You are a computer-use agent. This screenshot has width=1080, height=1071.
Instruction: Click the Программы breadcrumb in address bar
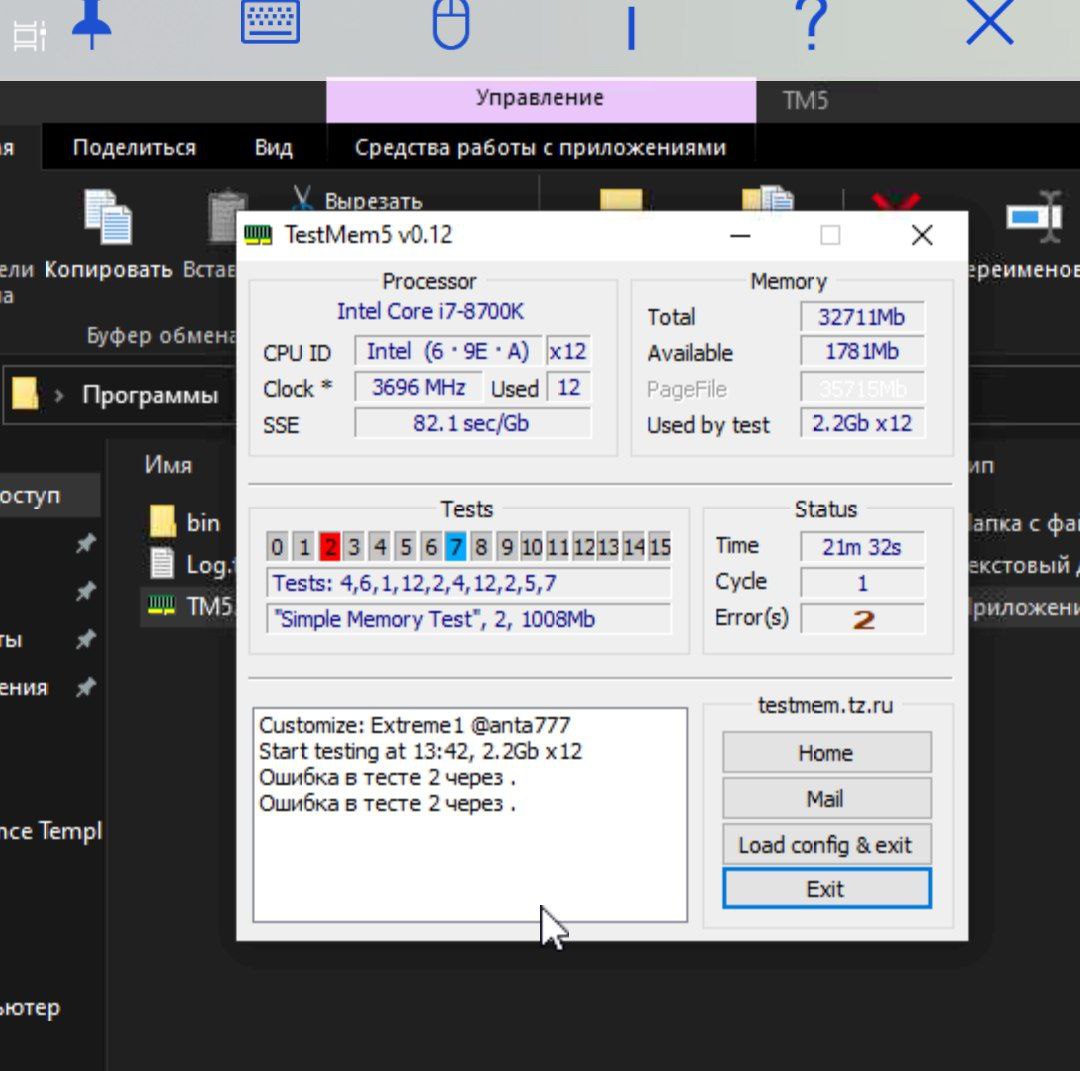(150, 395)
